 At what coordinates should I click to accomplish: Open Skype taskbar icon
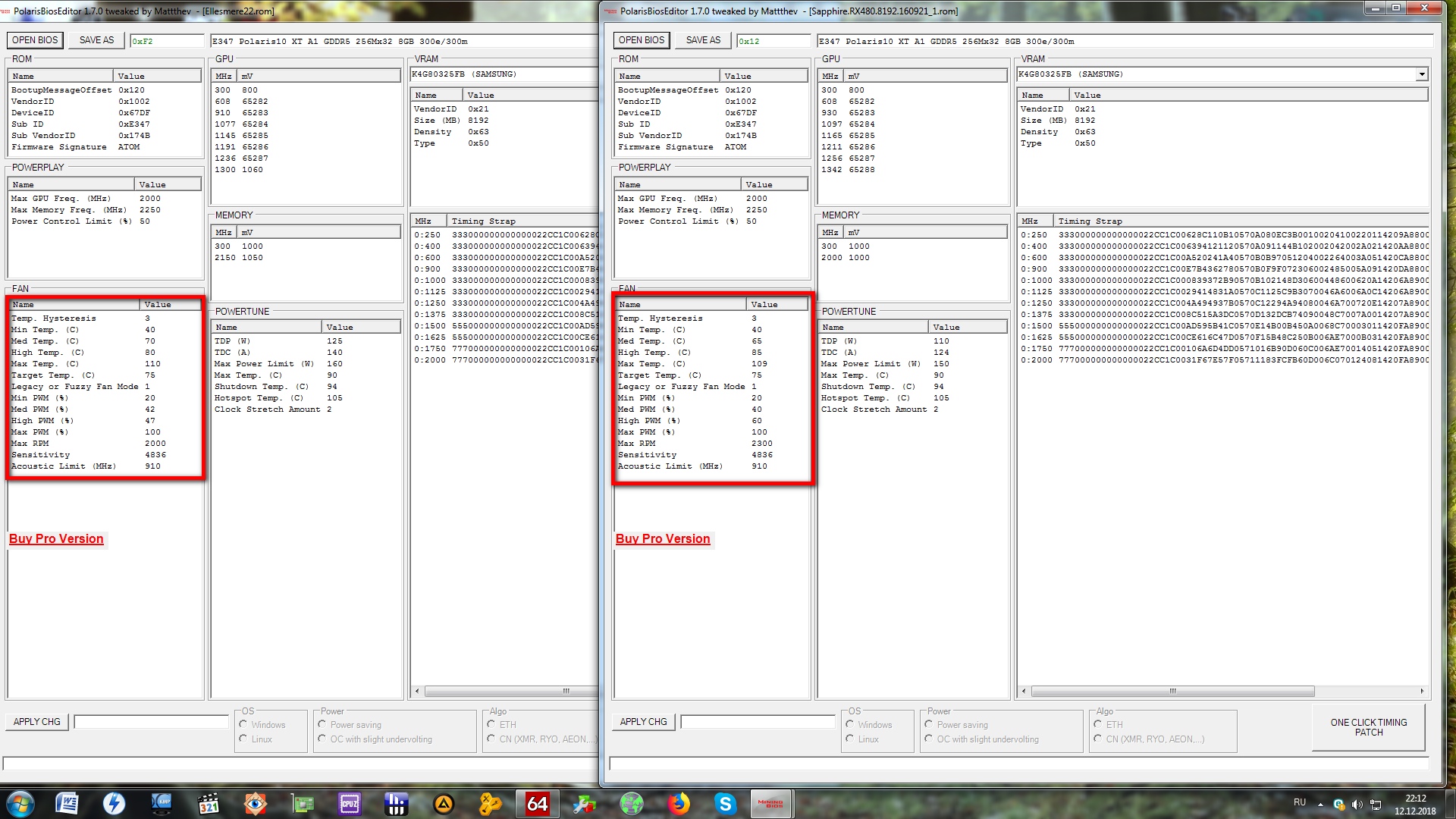(x=726, y=803)
